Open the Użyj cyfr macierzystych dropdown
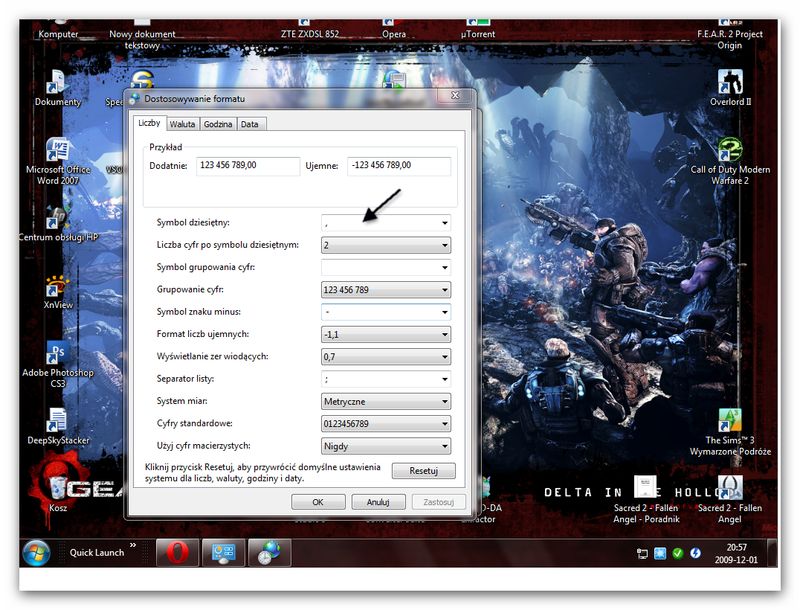The height and width of the screenshot is (610, 800). pos(386,446)
